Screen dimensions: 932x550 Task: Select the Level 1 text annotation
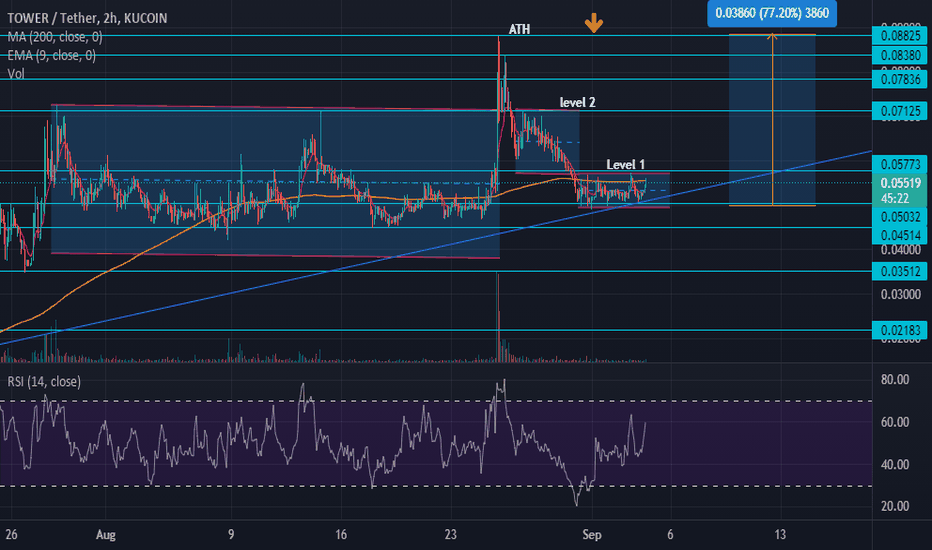[625, 165]
